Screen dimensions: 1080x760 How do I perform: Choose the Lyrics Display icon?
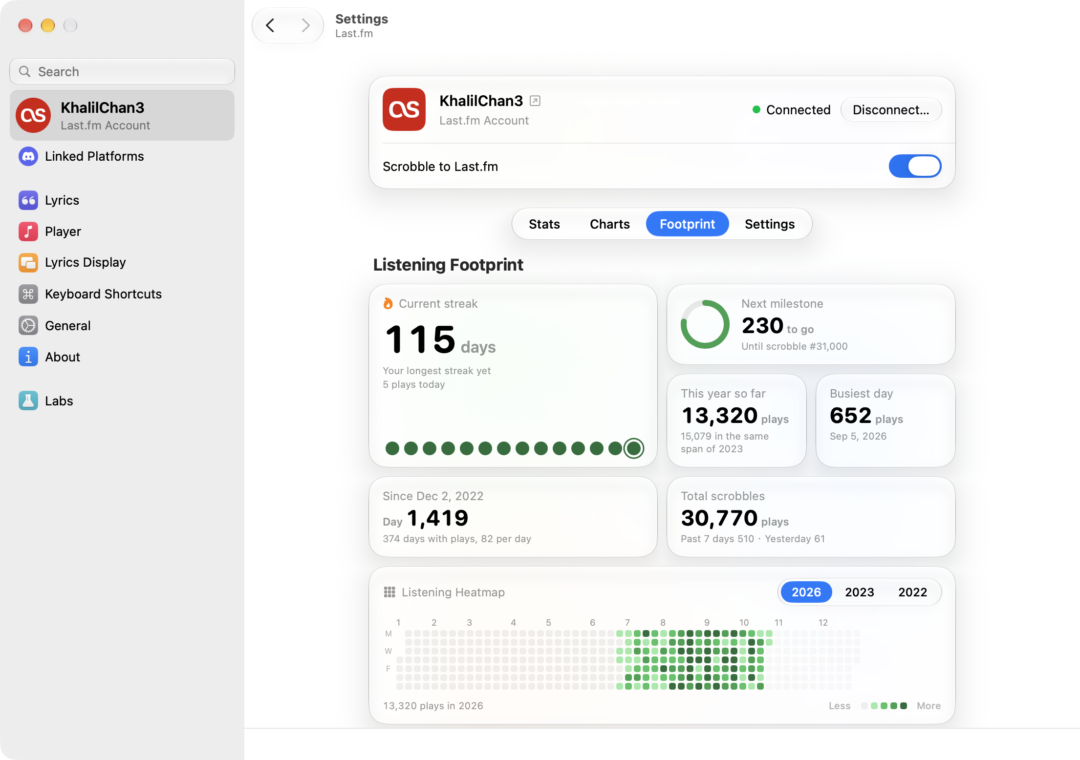point(28,263)
